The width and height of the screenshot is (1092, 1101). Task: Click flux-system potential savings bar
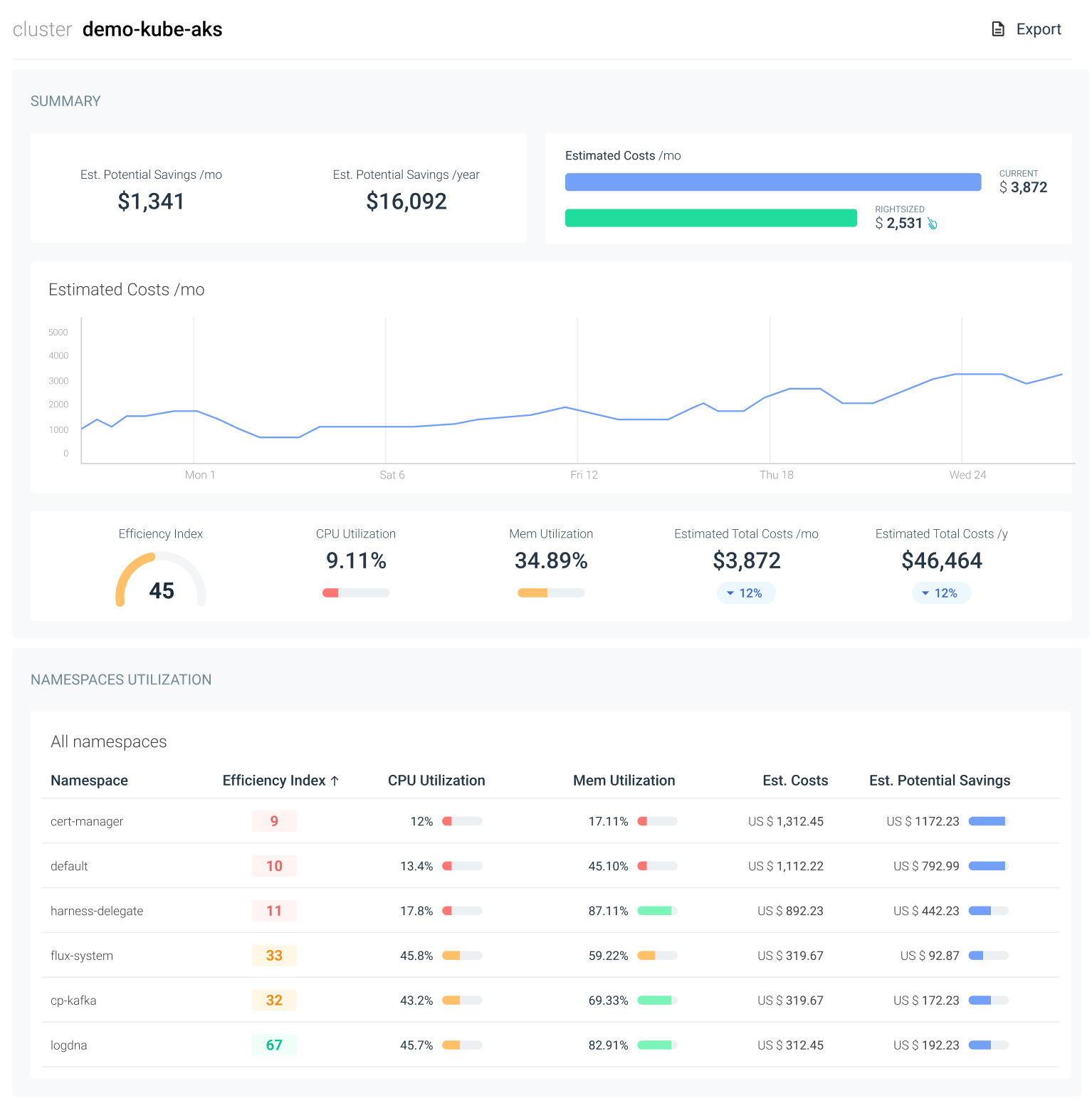(x=989, y=956)
